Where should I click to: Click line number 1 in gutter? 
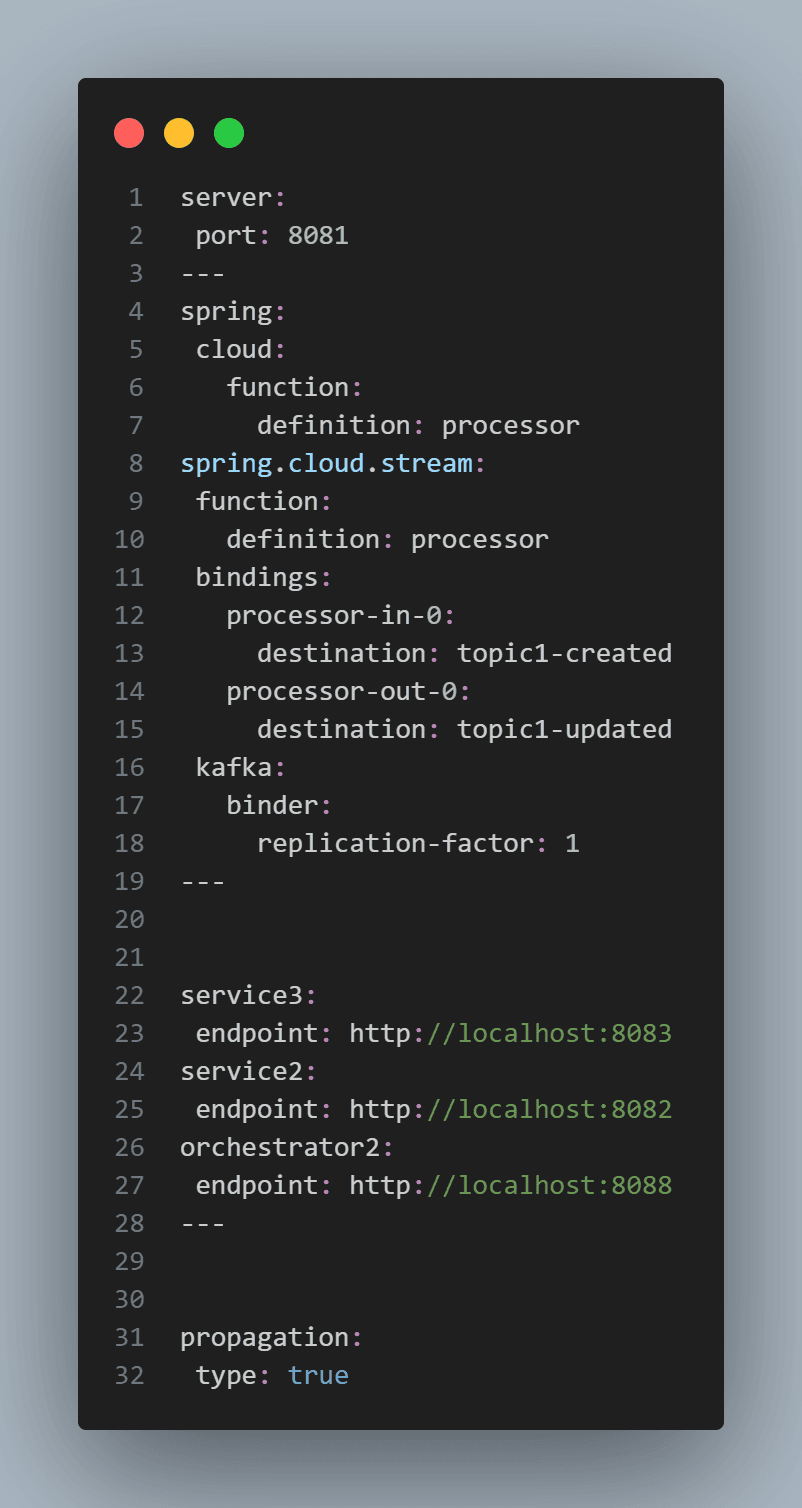tap(136, 198)
